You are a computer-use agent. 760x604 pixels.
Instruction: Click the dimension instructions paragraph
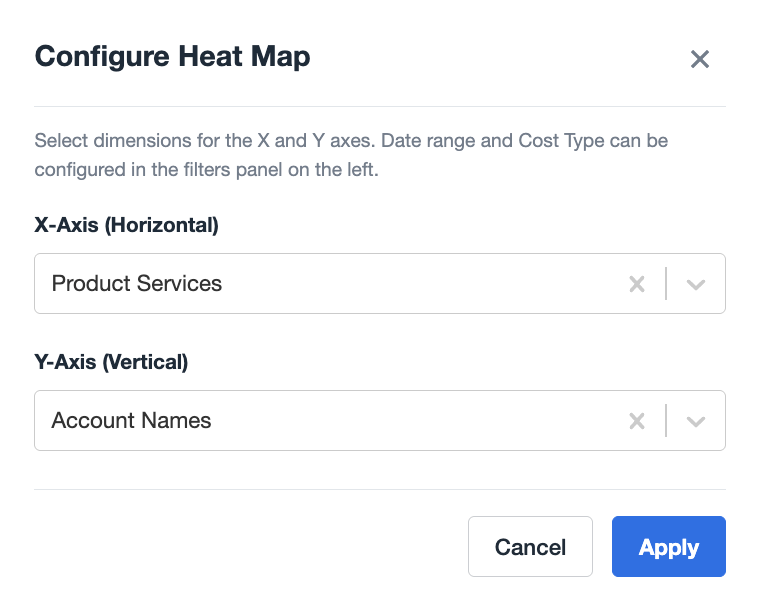click(x=350, y=155)
